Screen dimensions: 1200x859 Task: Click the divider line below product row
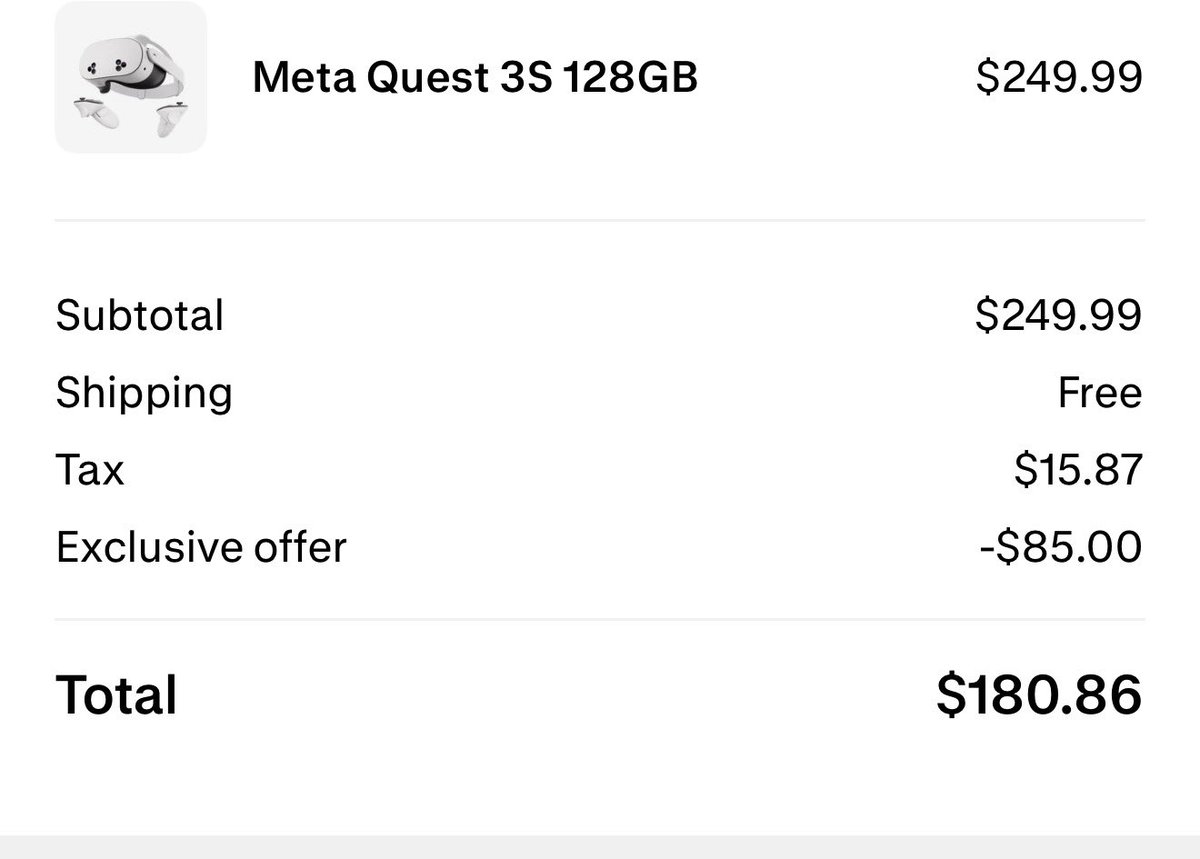[600, 220]
